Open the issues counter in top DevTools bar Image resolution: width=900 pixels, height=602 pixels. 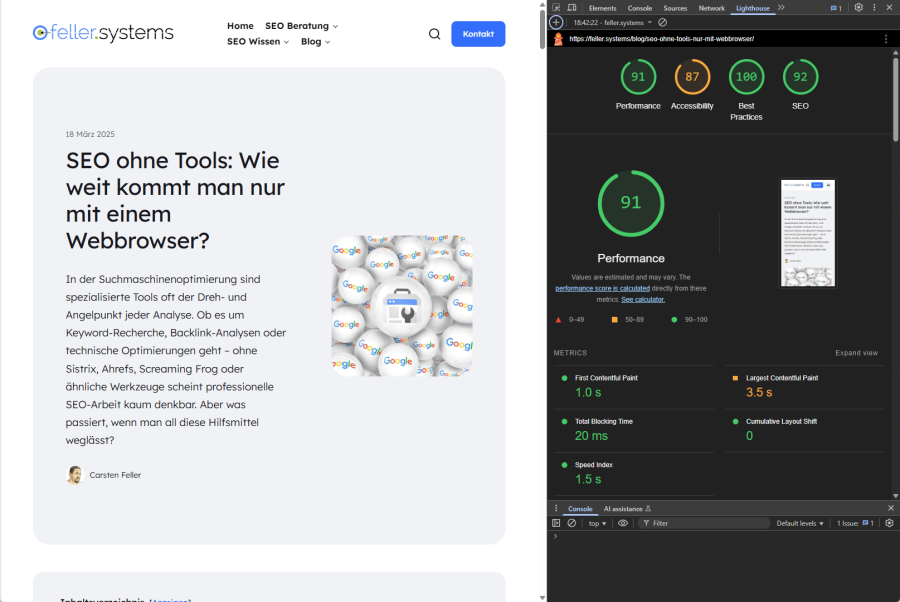click(x=836, y=8)
